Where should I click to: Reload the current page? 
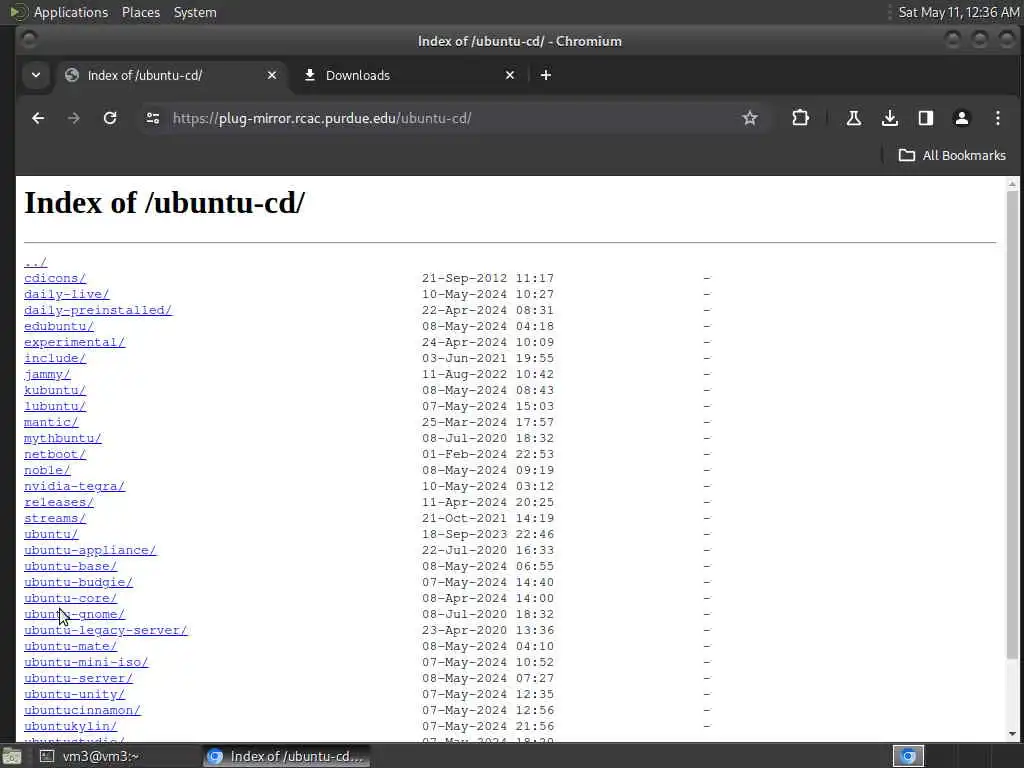(x=110, y=118)
